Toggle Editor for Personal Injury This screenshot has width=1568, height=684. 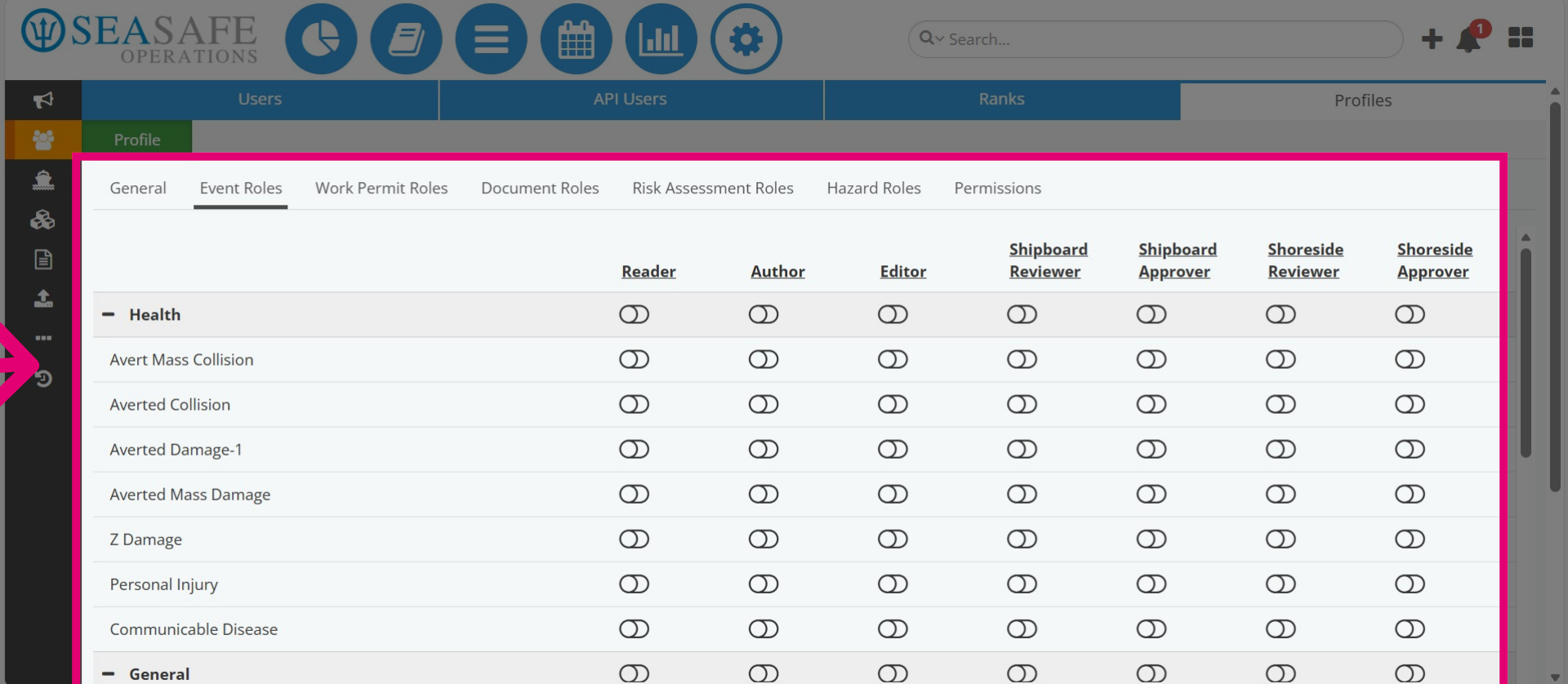tap(893, 584)
